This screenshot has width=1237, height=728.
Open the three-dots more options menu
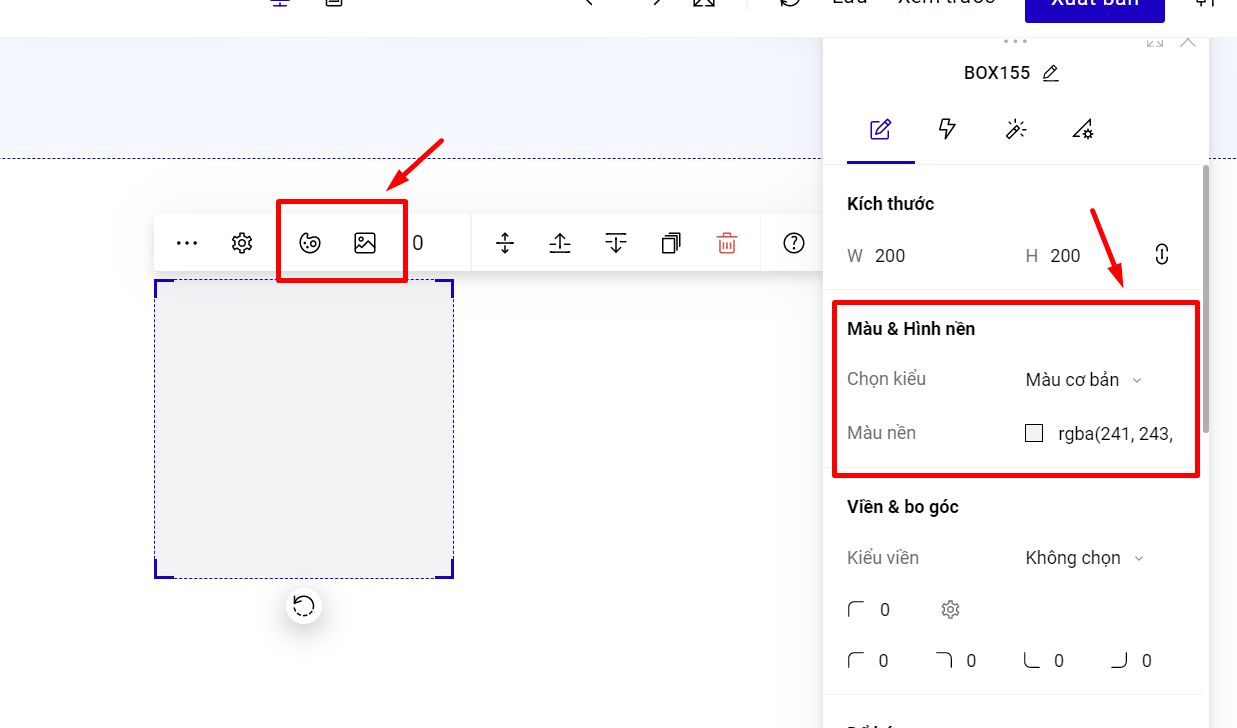[x=187, y=243]
